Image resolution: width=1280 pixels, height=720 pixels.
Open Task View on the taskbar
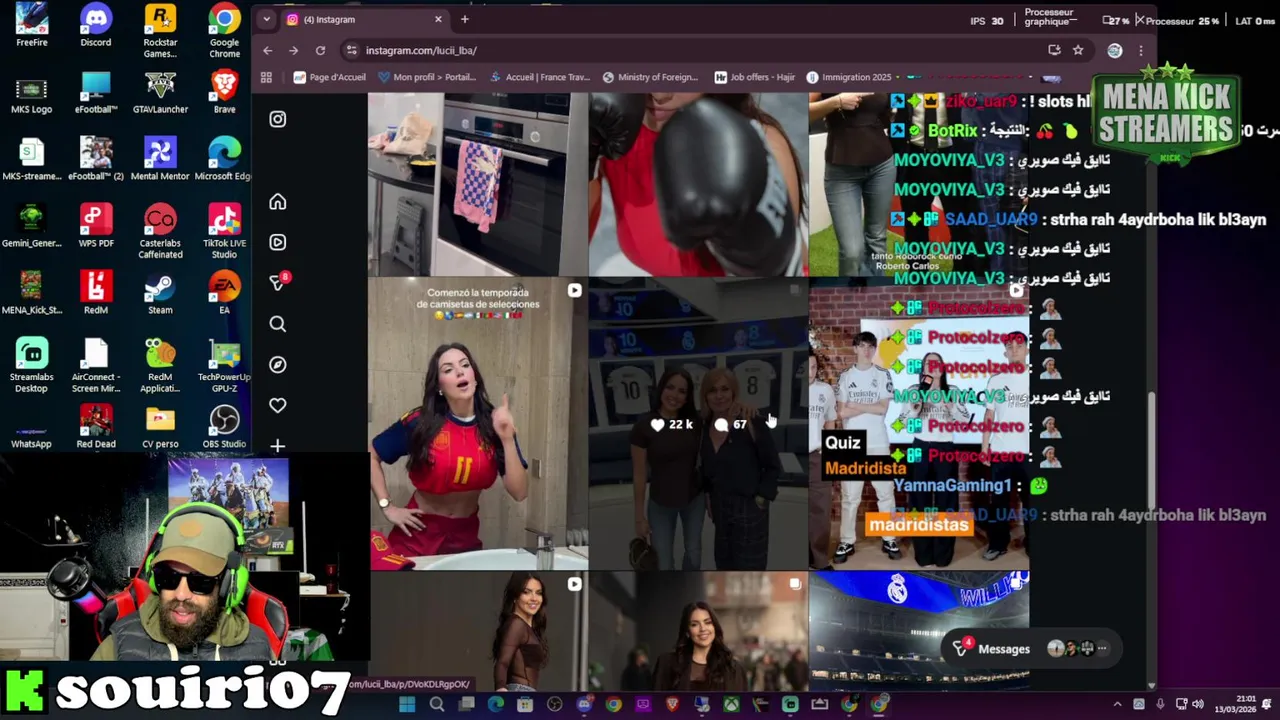pyautogui.click(x=466, y=704)
